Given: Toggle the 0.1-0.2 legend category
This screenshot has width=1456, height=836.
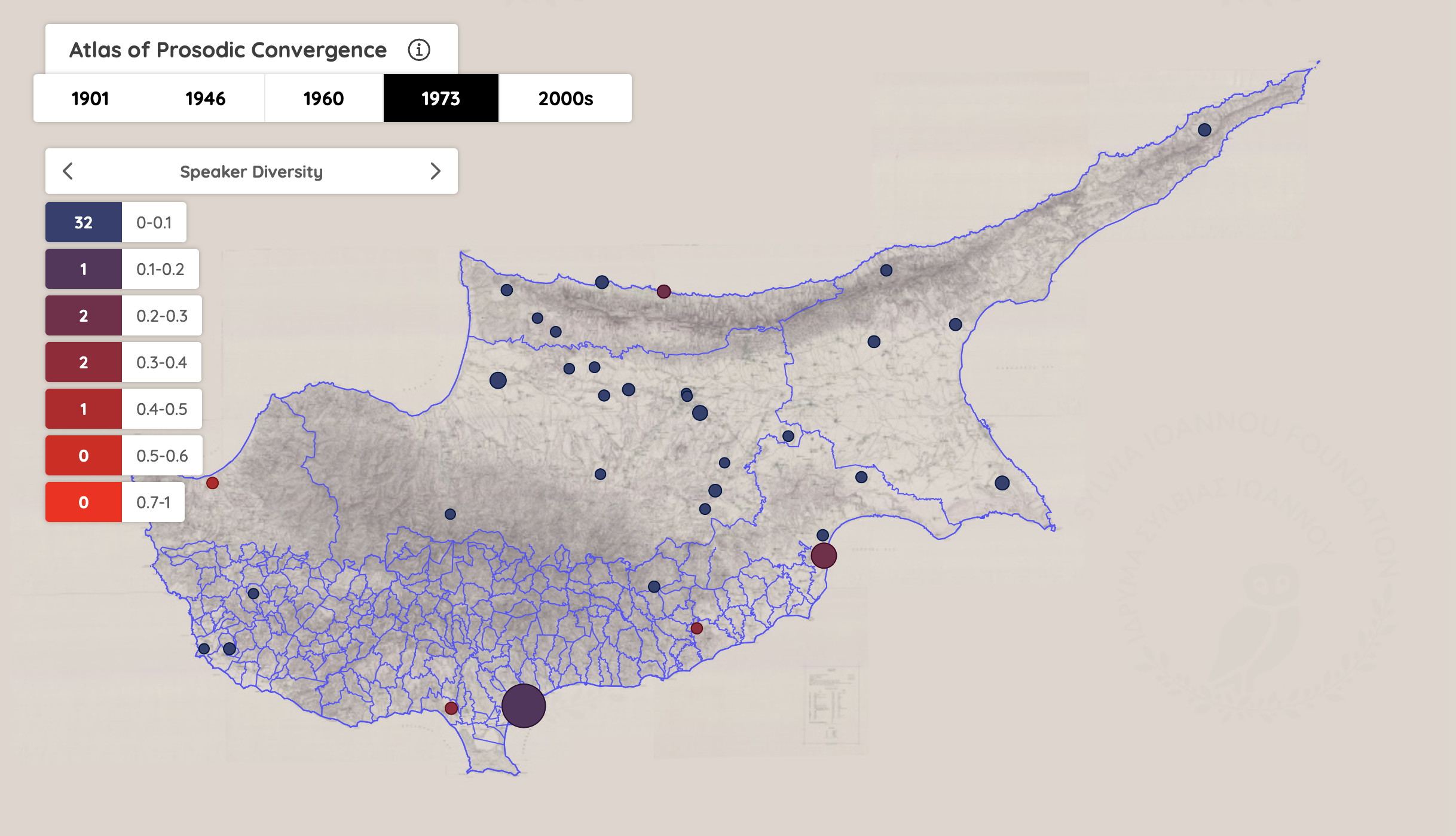Looking at the screenshot, I should (83, 269).
